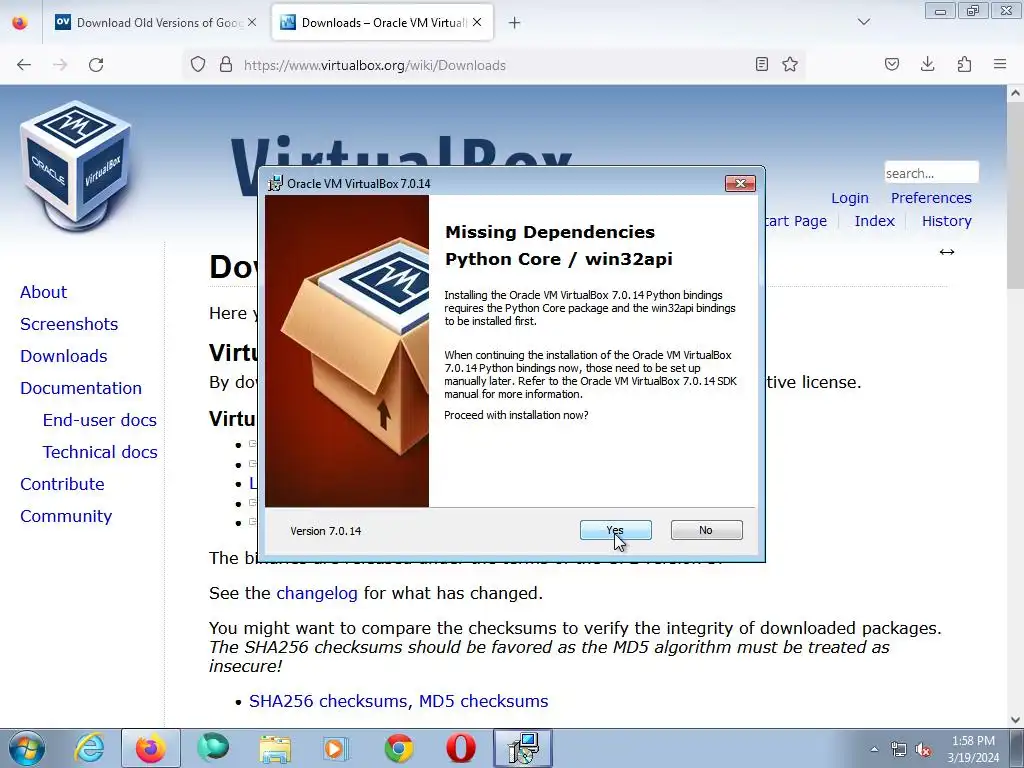
Task: Open Windows Media Player taskbar icon
Action: tap(337, 748)
